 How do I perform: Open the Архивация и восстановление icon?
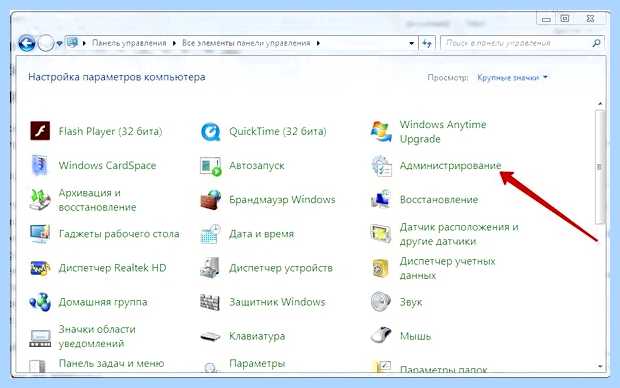pos(40,200)
